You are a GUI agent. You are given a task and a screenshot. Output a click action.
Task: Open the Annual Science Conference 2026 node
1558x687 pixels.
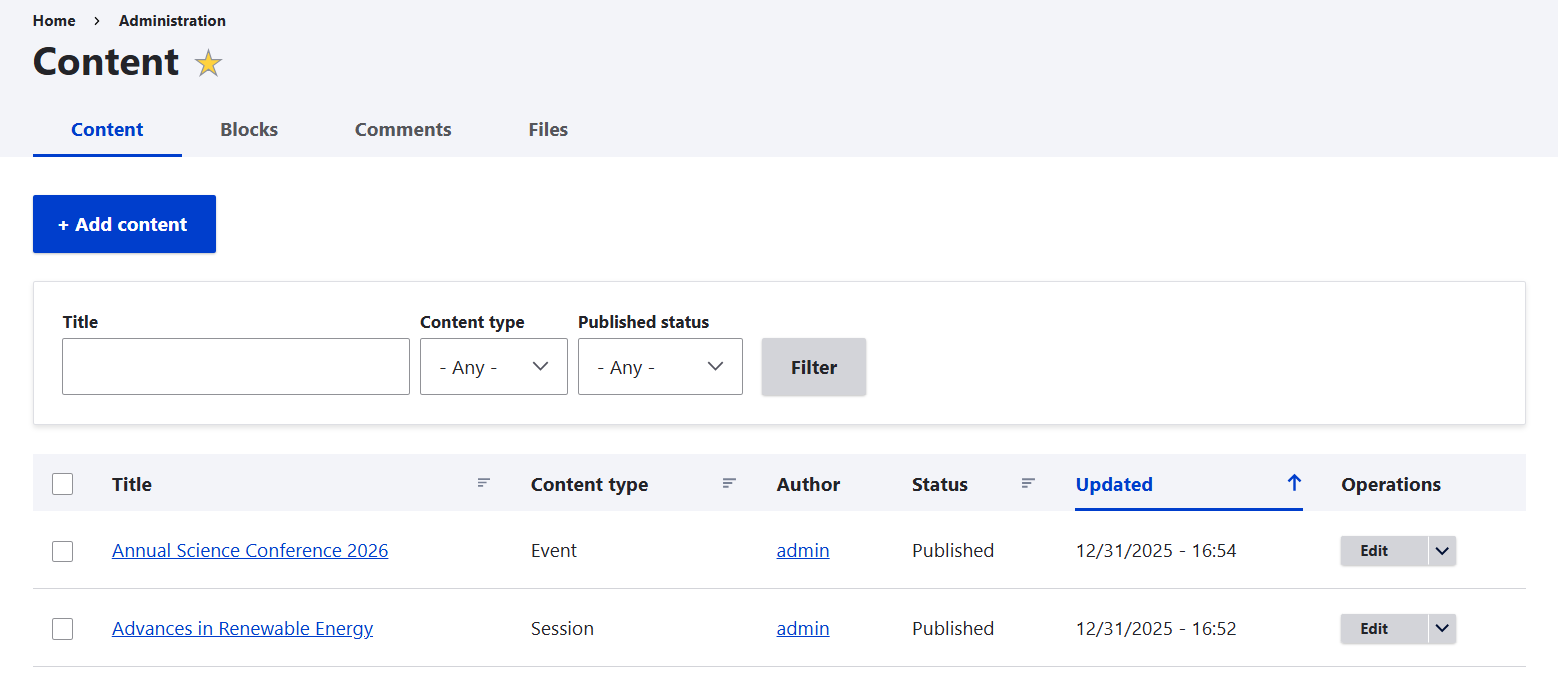coord(250,551)
